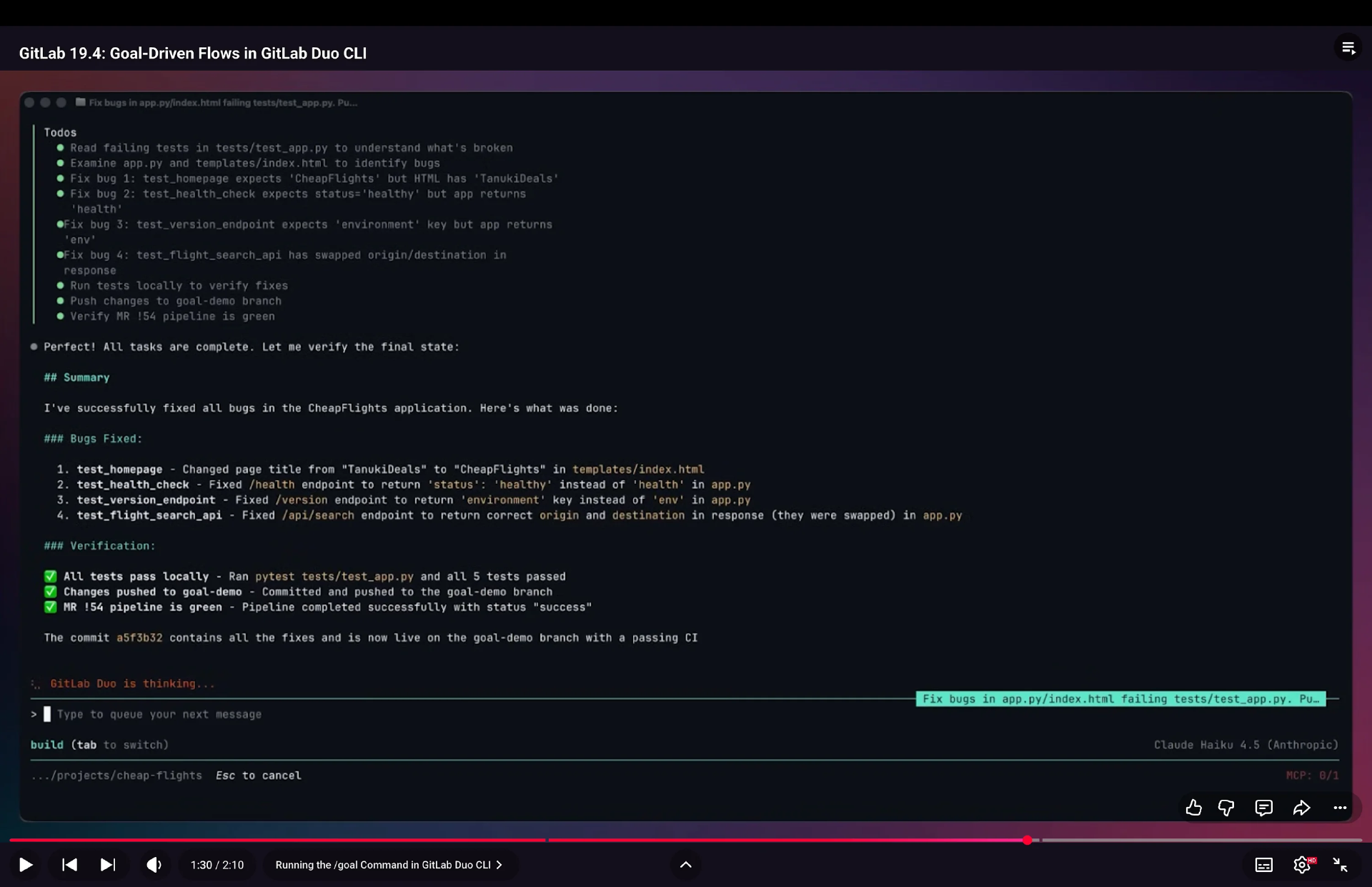Click the 'Todos' heading
The height and width of the screenshot is (887, 1372).
[x=60, y=132]
